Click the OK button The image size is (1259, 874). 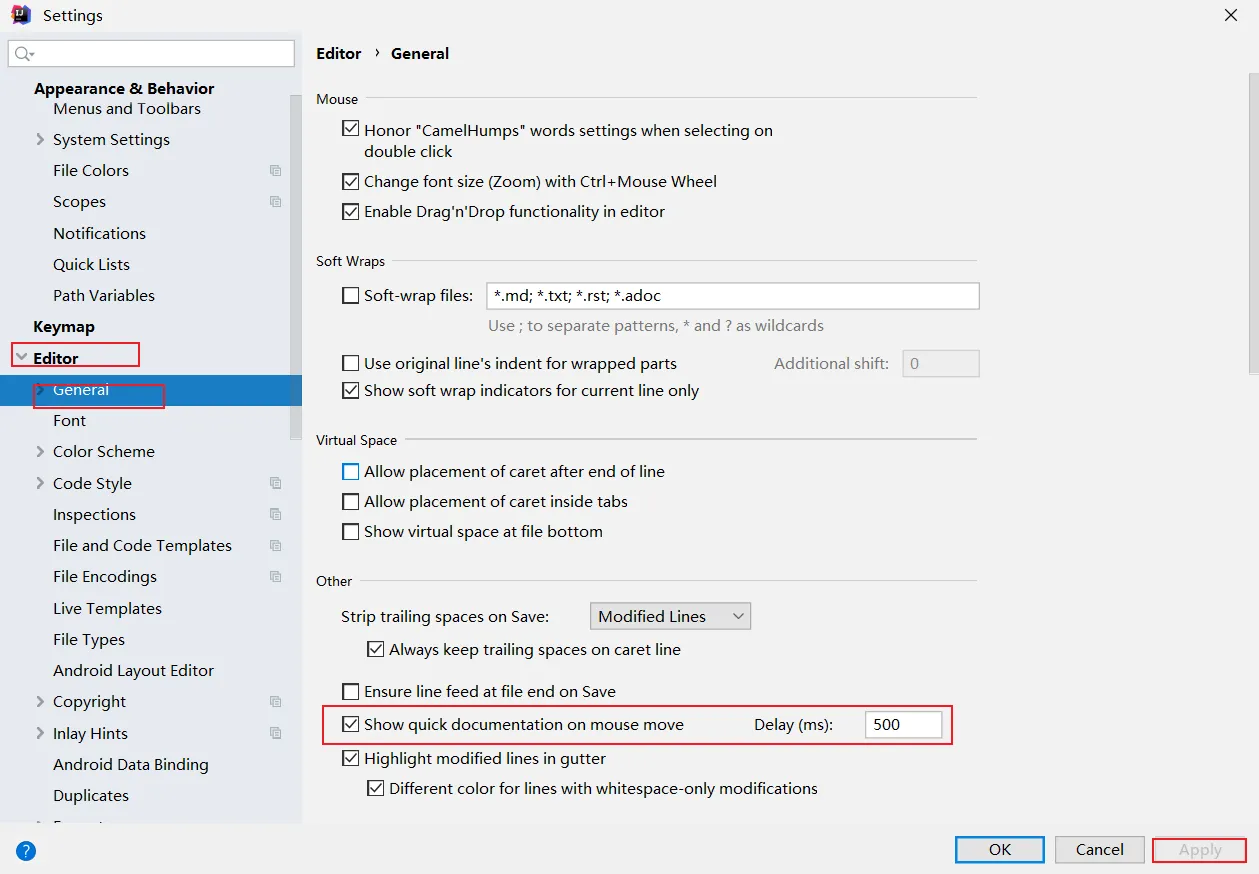coord(1000,850)
